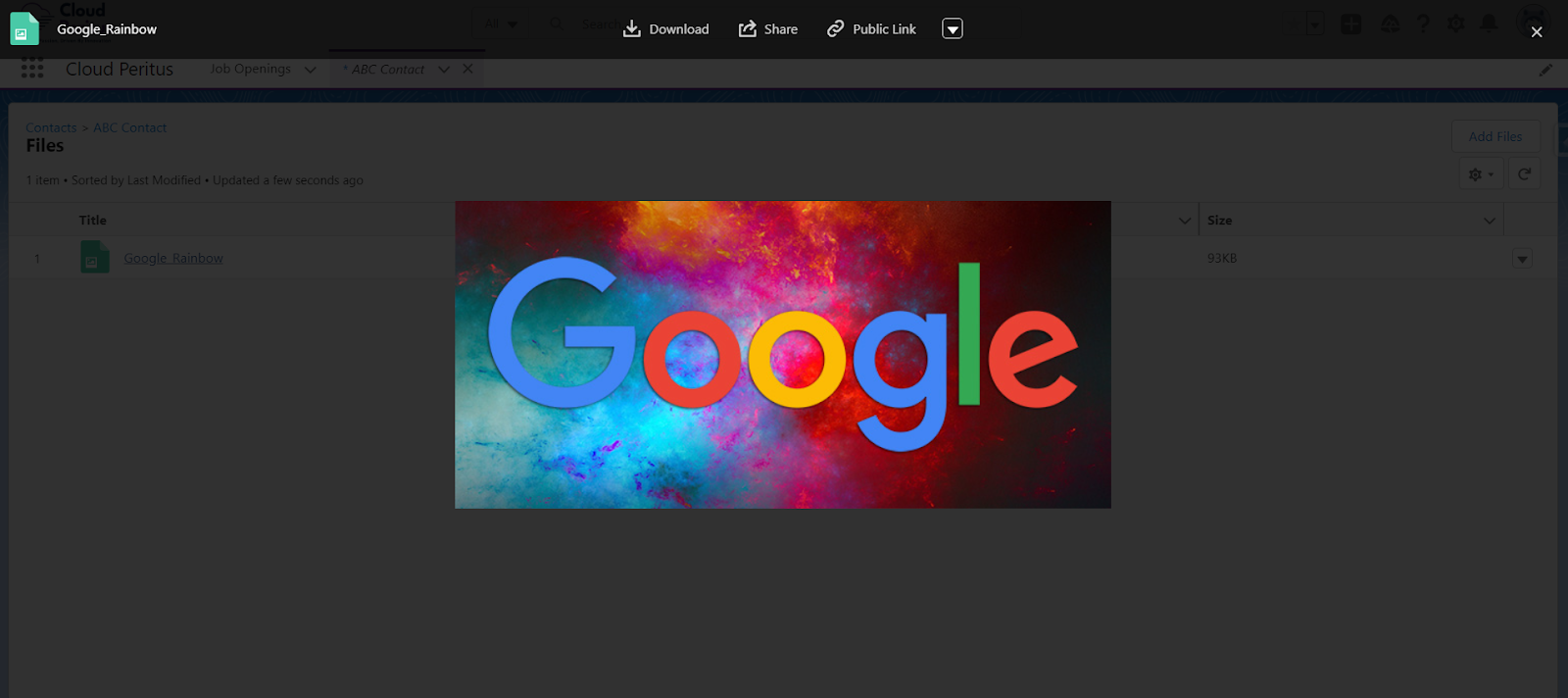Sort by the Title column header
Viewport: 1568px width, 698px height.
pos(93,221)
